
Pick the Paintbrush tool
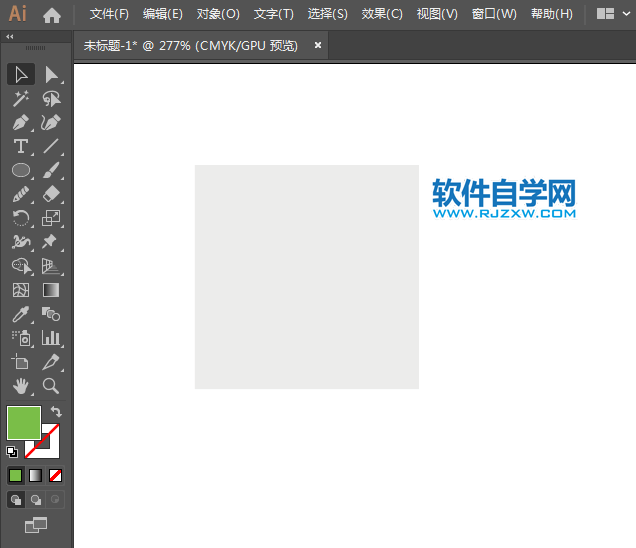coord(51,170)
